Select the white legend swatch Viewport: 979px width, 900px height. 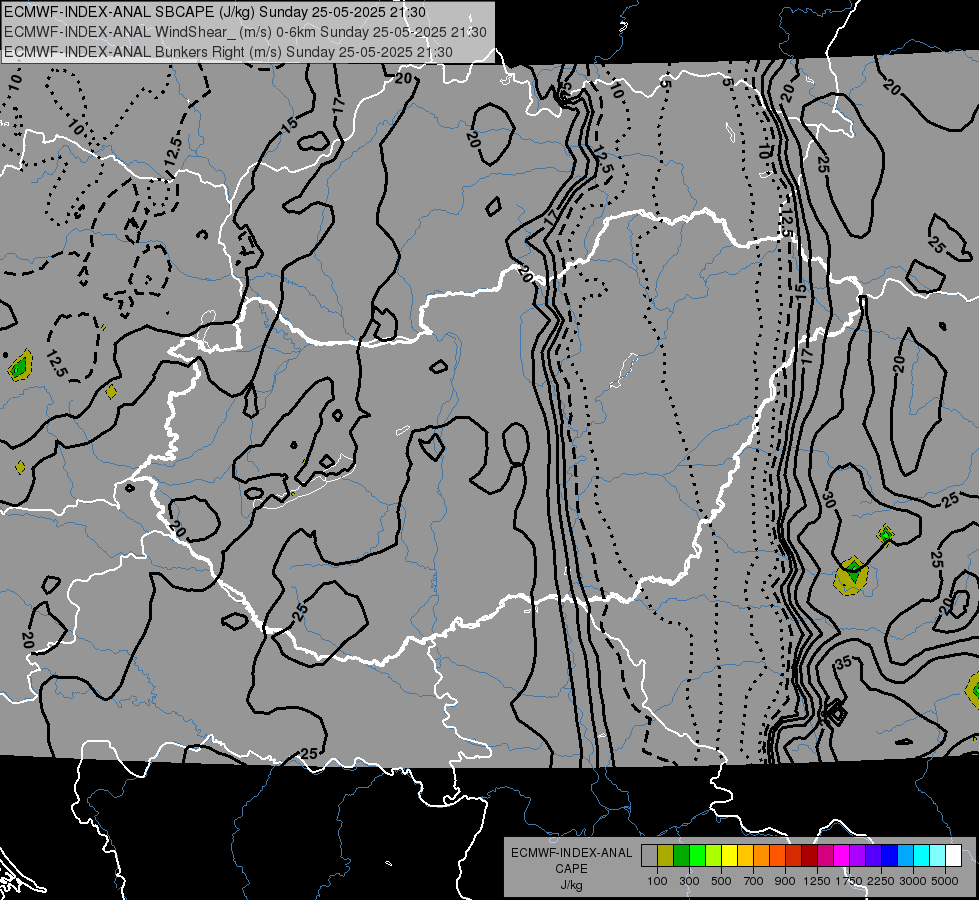pos(954,855)
